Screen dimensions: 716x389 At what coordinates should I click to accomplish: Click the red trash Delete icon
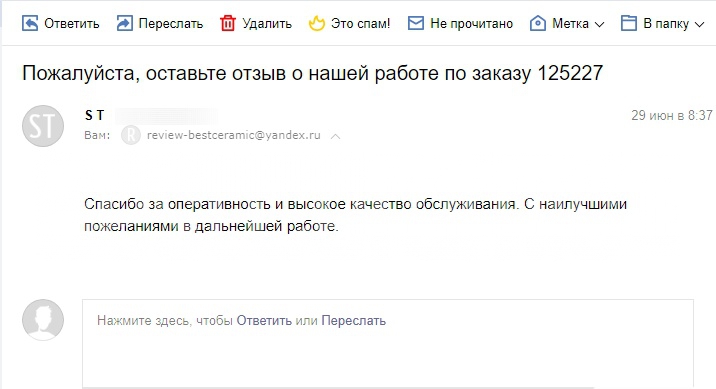pyautogui.click(x=228, y=23)
